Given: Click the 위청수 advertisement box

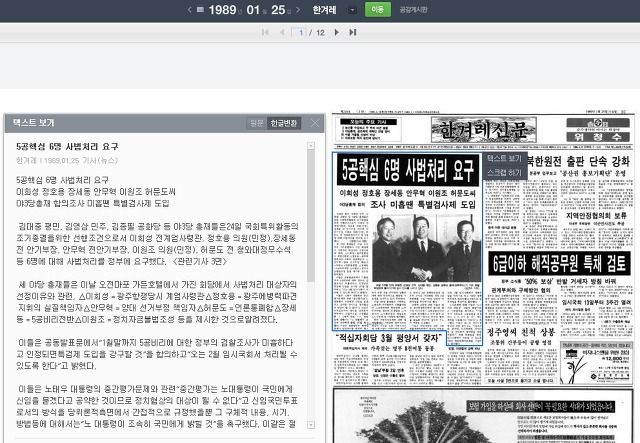Looking at the screenshot, I should [598, 130].
